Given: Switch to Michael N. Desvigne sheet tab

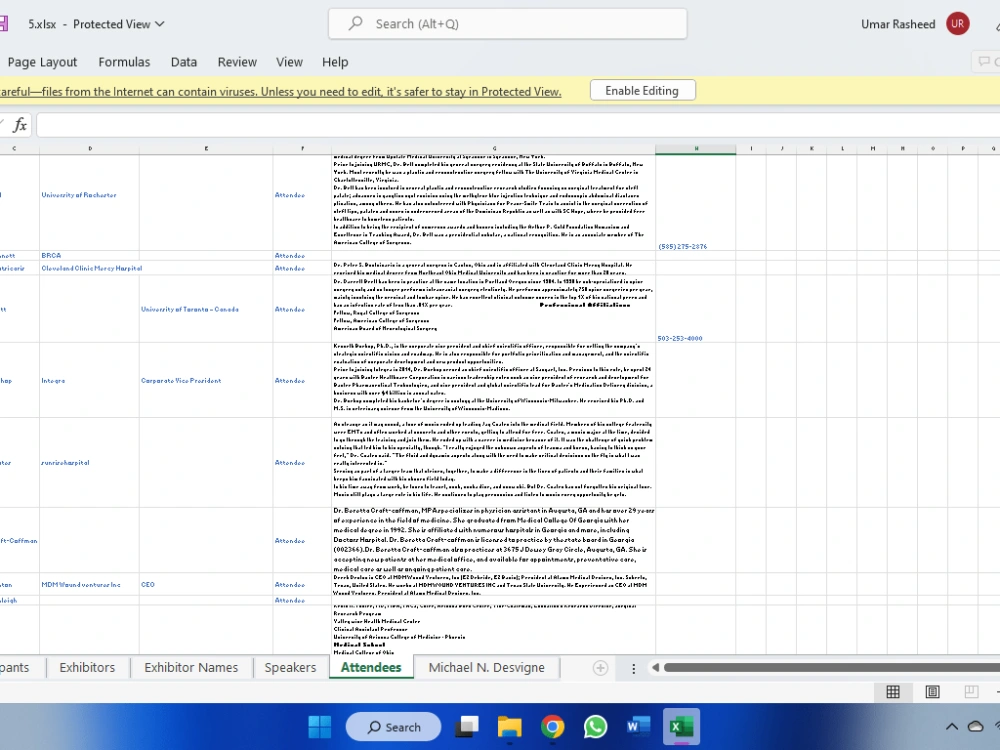Looking at the screenshot, I should click(x=487, y=667).
